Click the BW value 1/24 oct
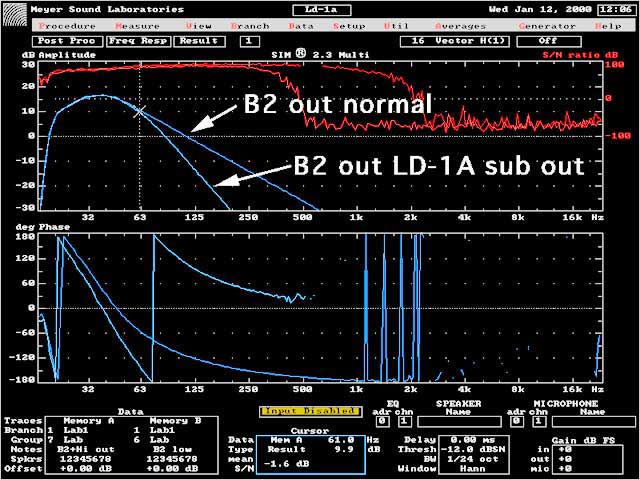 472,459
